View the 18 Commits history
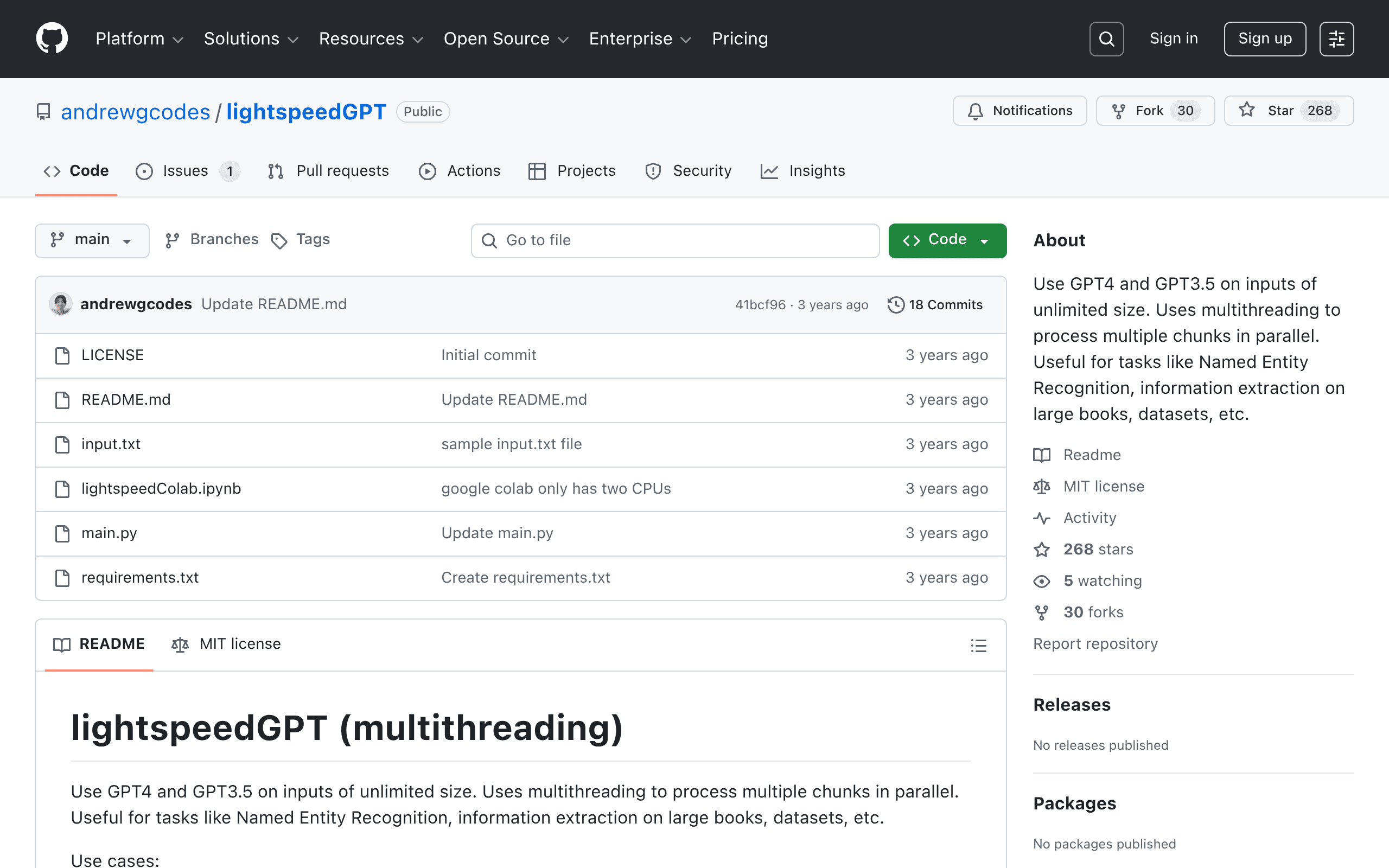Image resolution: width=1389 pixels, height=868 pixels. (935, 305)
